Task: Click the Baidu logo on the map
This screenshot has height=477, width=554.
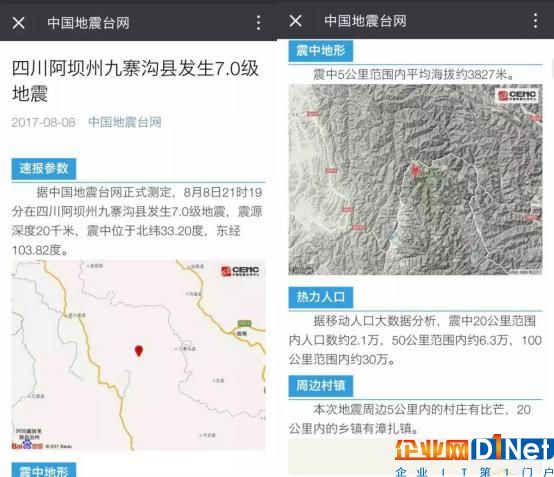Action: (27, 446)
